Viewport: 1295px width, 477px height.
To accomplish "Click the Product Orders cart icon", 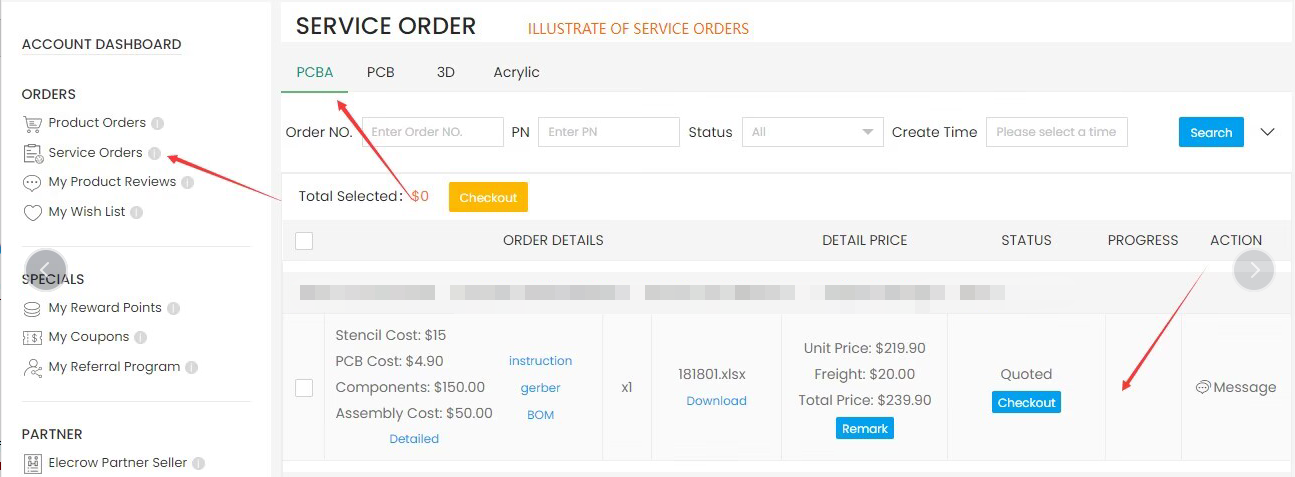I will click(x=32, y=123).
